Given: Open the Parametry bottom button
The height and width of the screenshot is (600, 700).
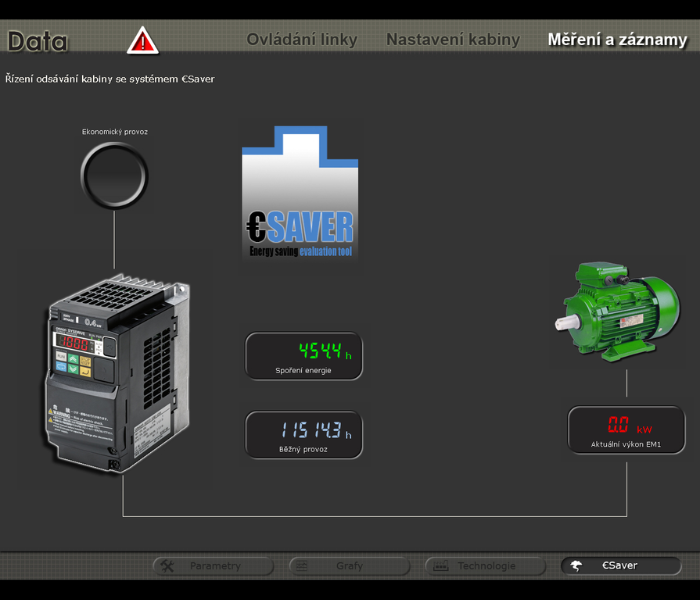Looking at the screenshot, I should 213,566.
